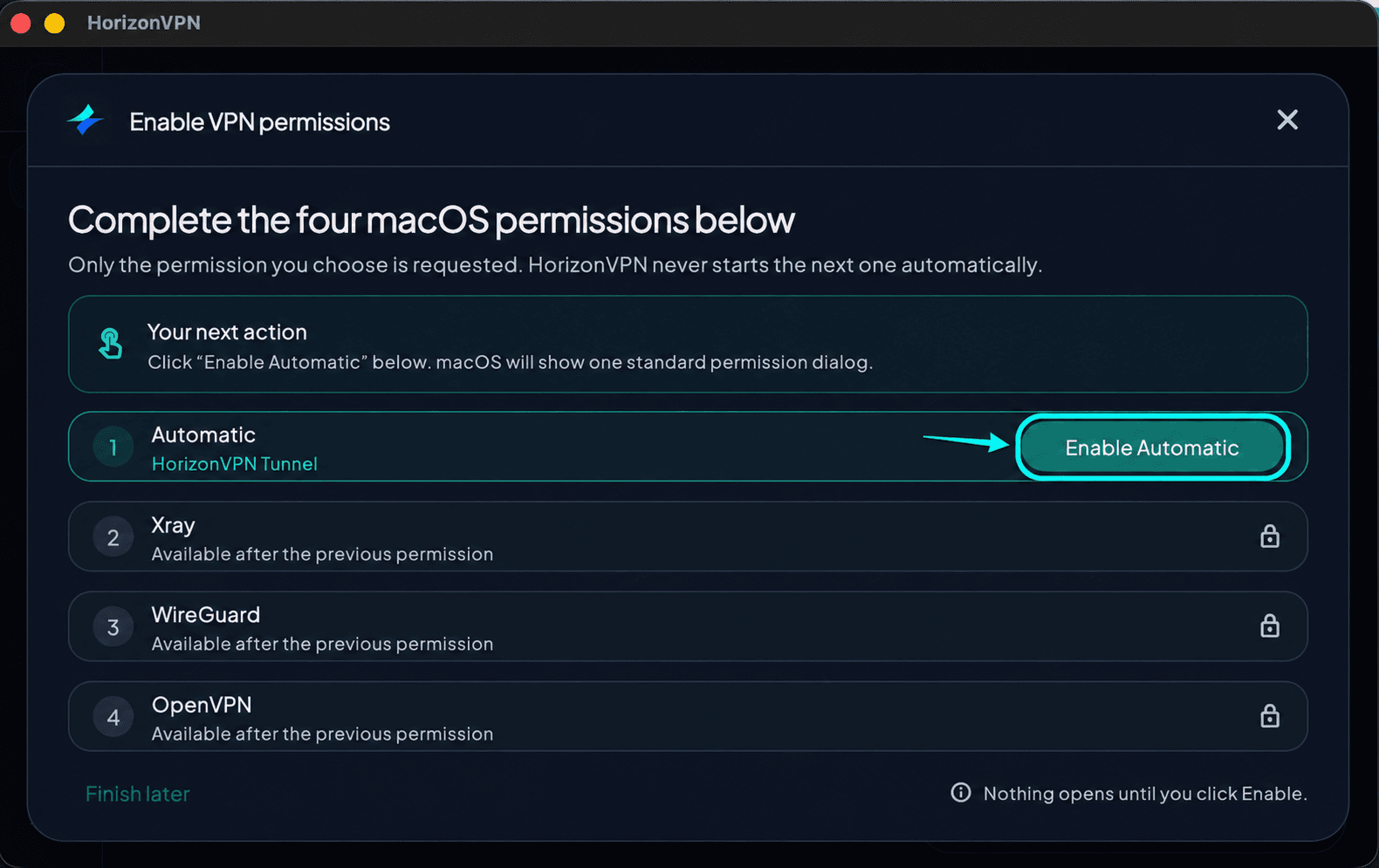
Task: Click the lock icon in the WireGuard row
Action: [x=1270, y=625]
